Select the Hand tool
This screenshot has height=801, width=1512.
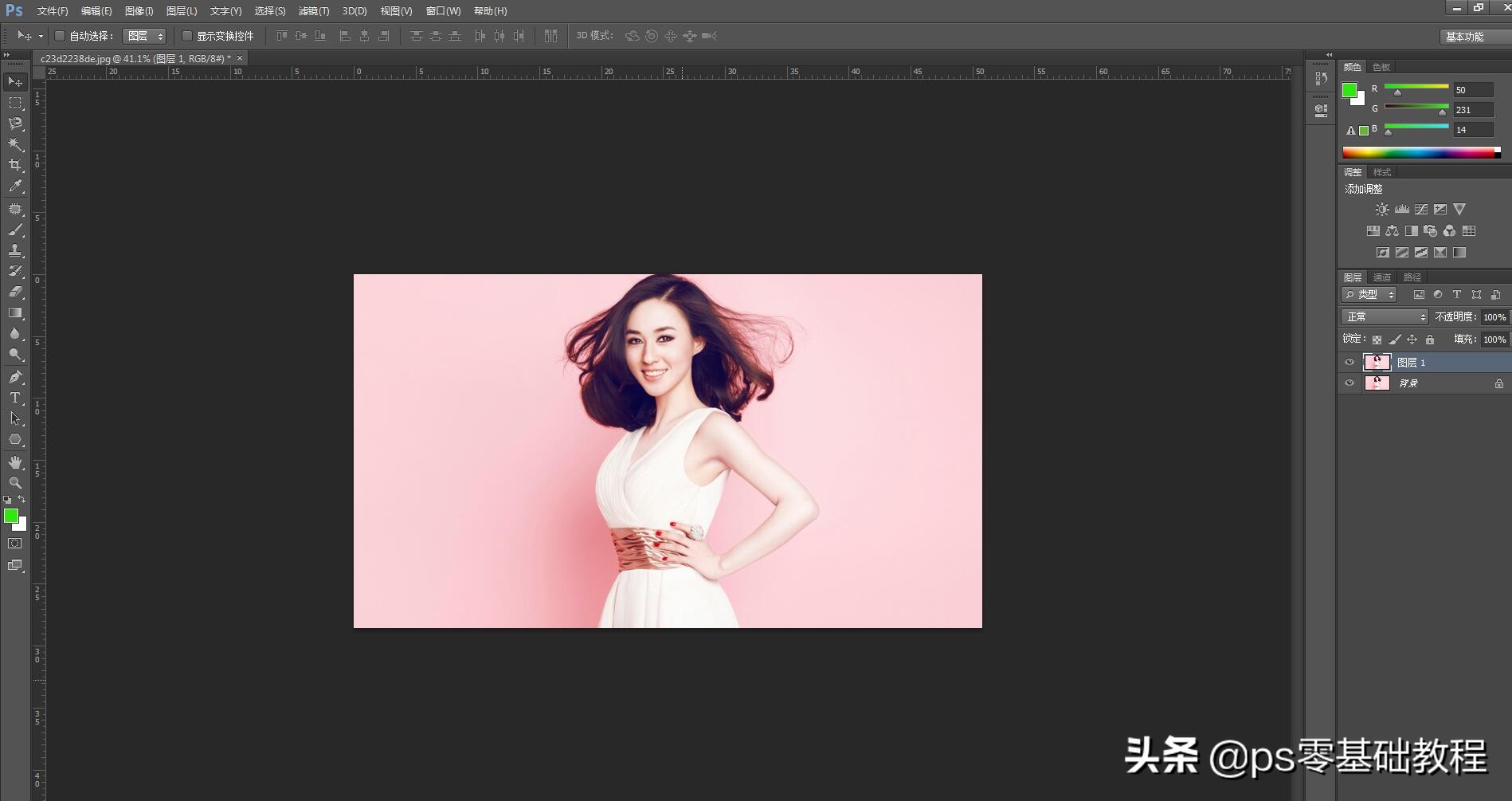(15, 462)
